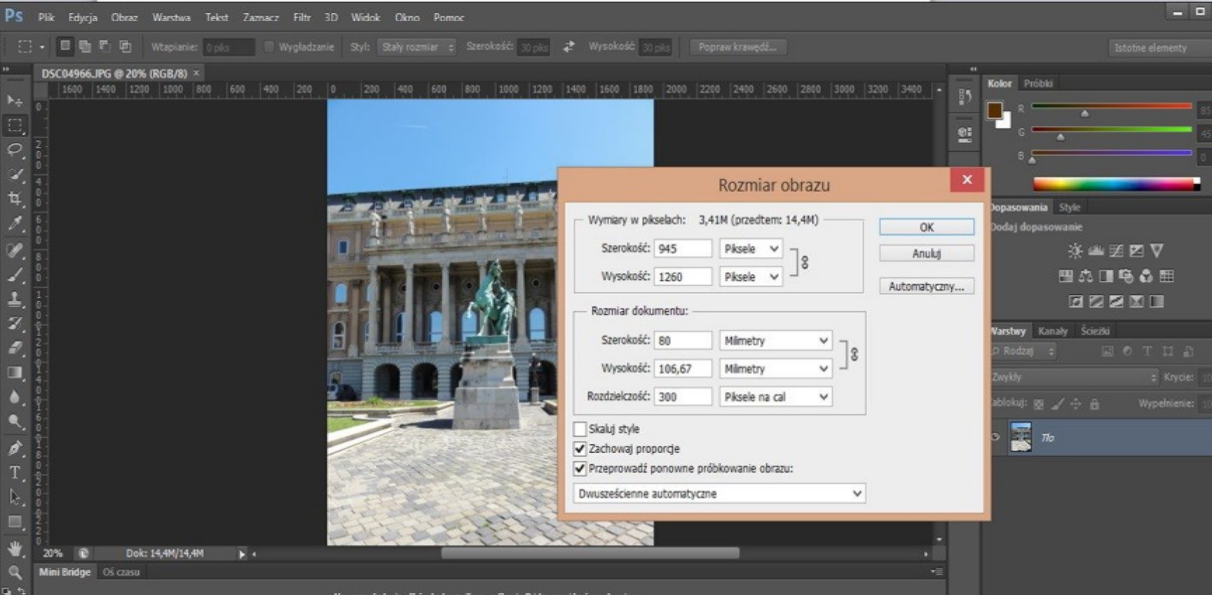Switch to the Kanały tab
Image resolution: width=1212 pixels, height=595 pixels.
(x=1052, y=331)
